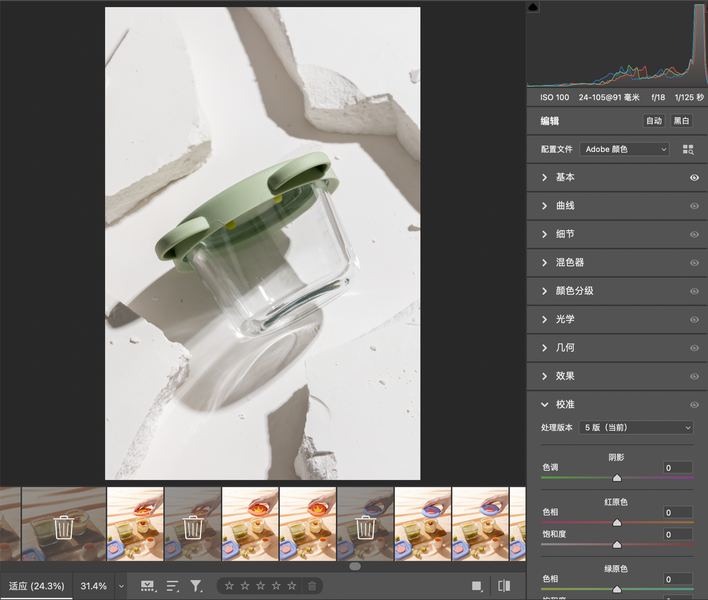Click the ISO 100 metadata text
708x600 pixels.
(x=554, y=98)
